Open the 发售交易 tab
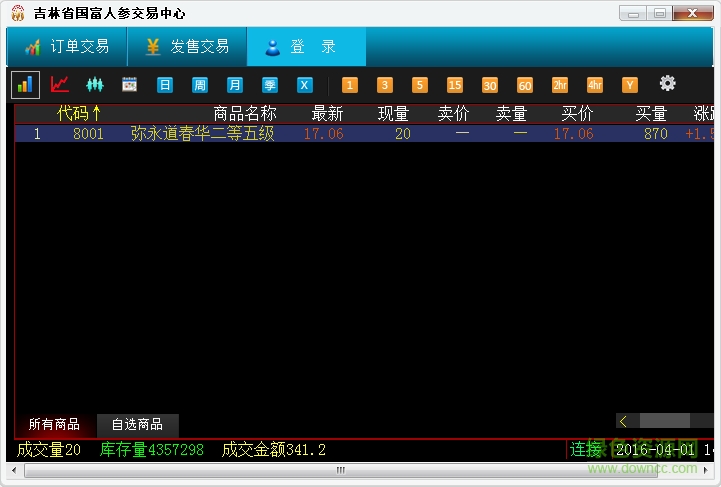The image size is (721, 487). point(187,47)
